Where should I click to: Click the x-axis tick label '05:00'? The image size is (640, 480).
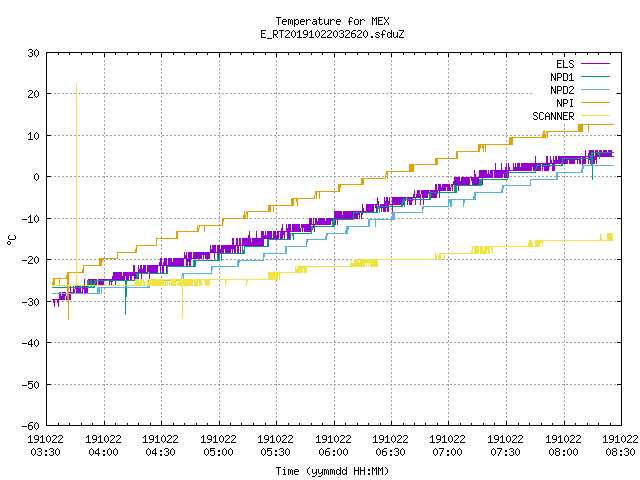pyautogui.click(x=218, y=452)
